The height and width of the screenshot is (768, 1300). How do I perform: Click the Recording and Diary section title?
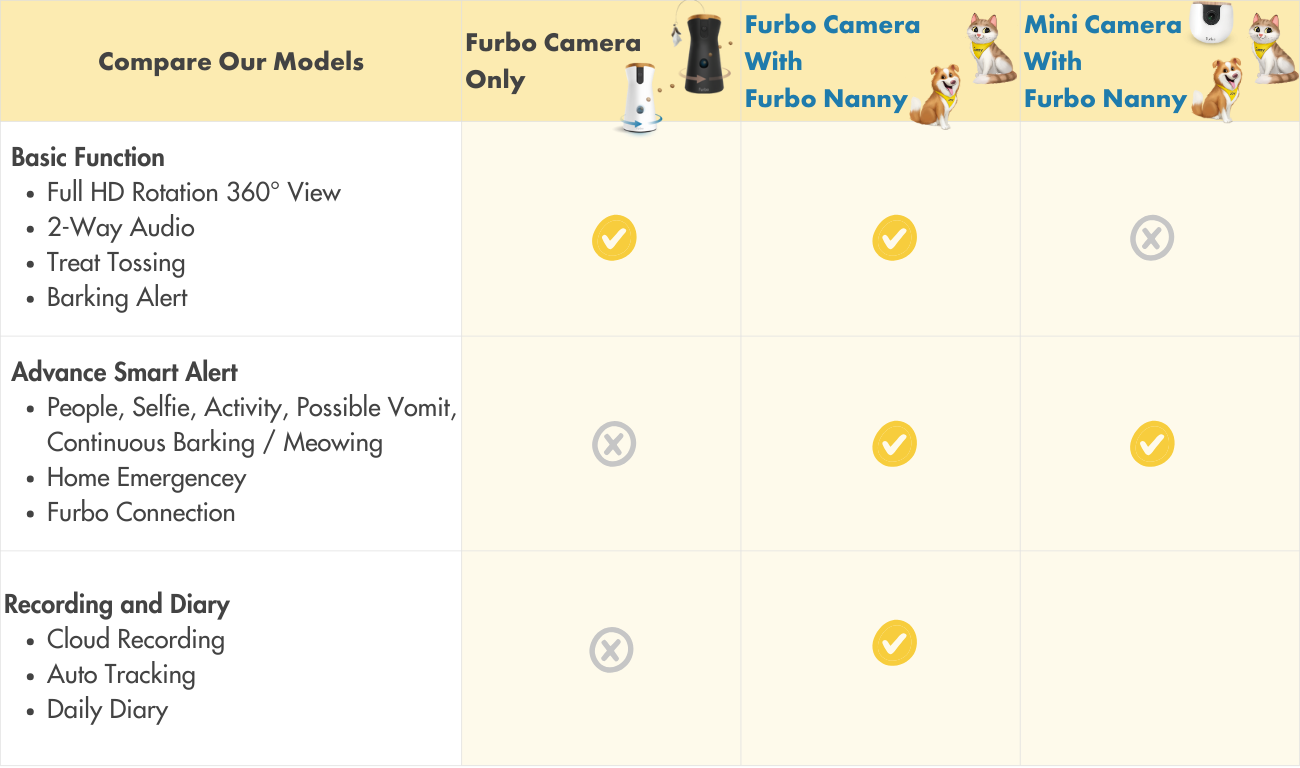117,604
